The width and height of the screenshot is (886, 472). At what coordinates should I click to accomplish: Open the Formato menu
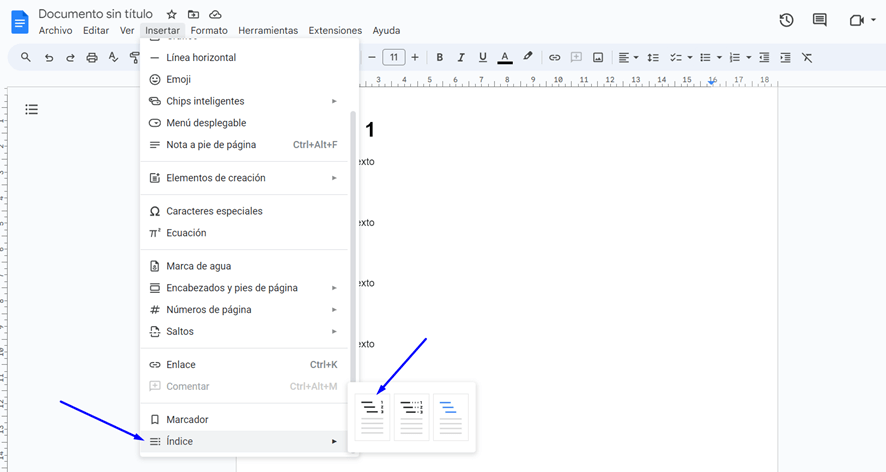(209, 31)
